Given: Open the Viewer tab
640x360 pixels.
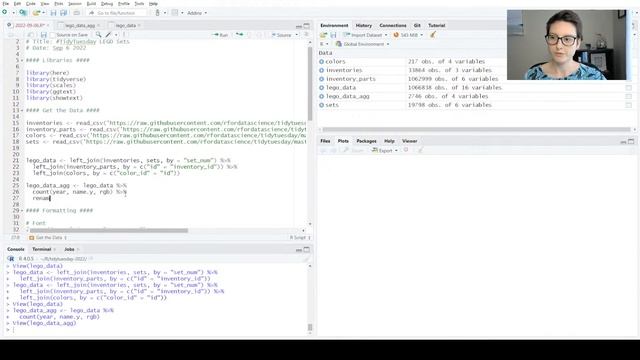Looking at the screenshot, I should coord(409,141).
